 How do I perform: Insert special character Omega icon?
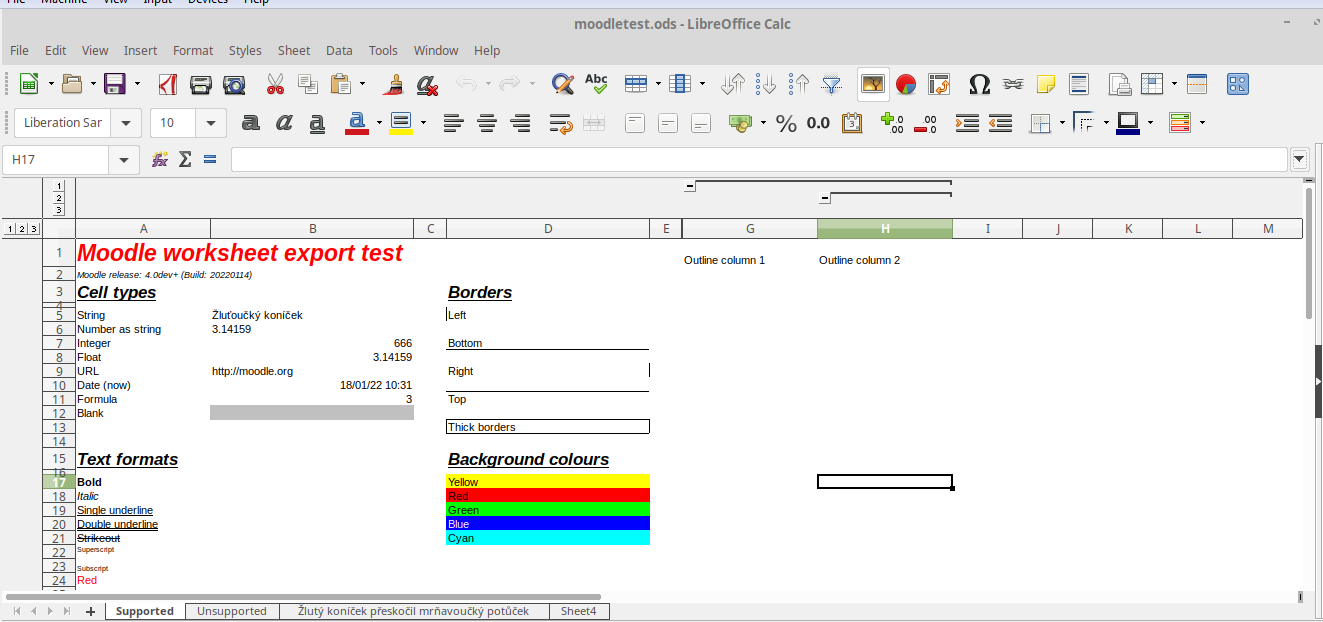point(980,84)
